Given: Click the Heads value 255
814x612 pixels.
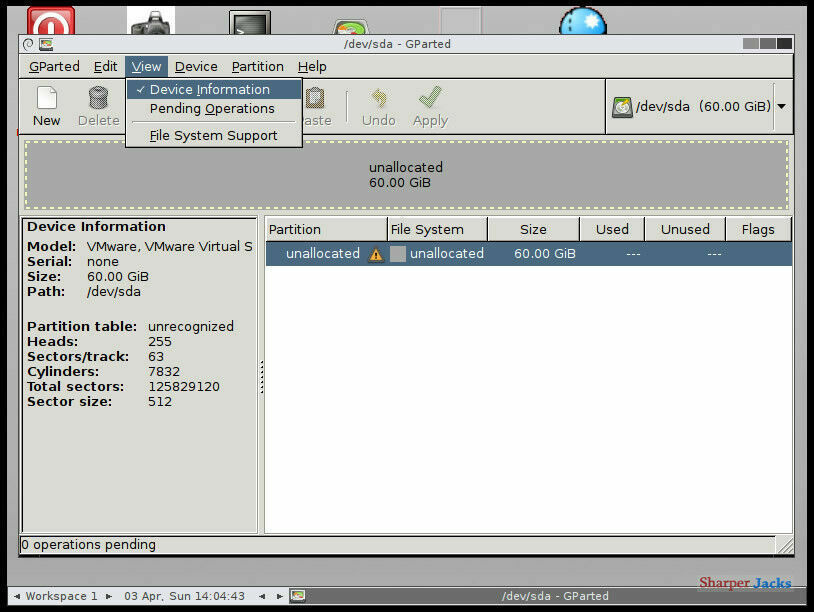Looking at the screenshot, I should [x=160, y=342].
